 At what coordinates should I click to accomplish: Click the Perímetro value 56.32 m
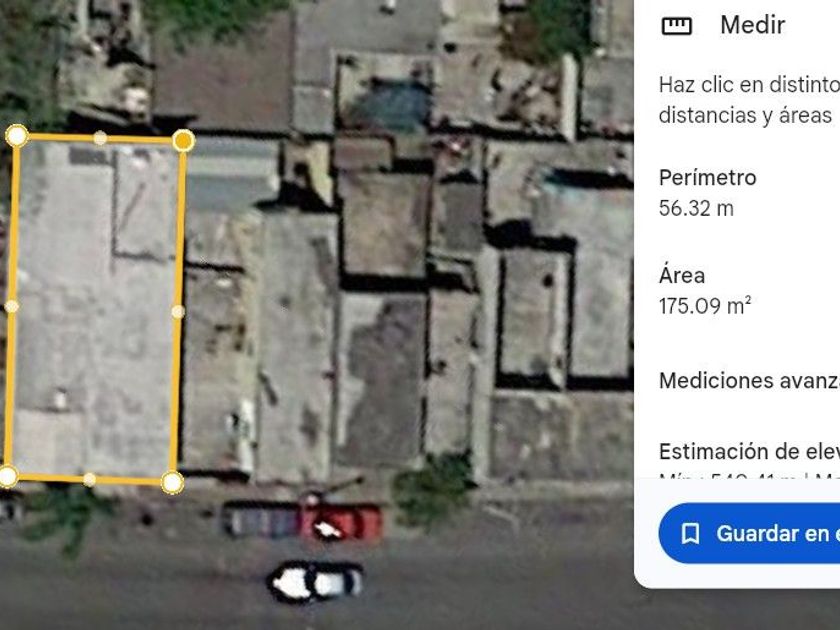[x=696, y=208]
